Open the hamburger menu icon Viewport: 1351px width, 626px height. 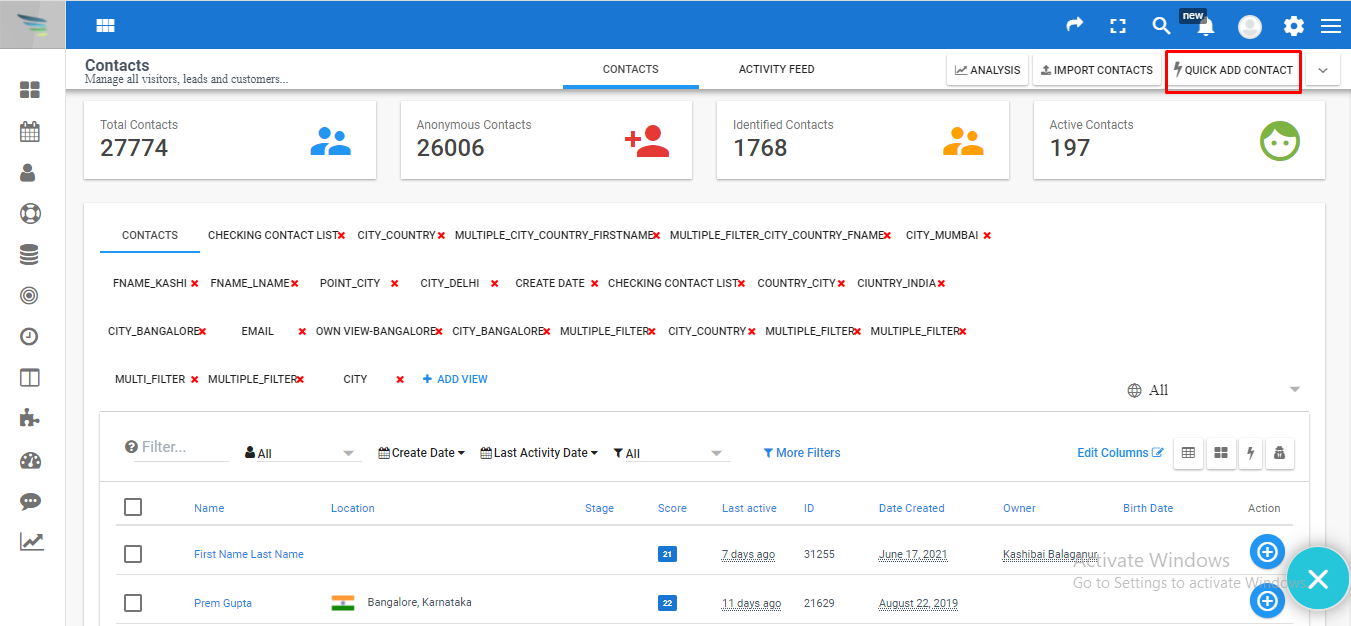pos(1330,26)
